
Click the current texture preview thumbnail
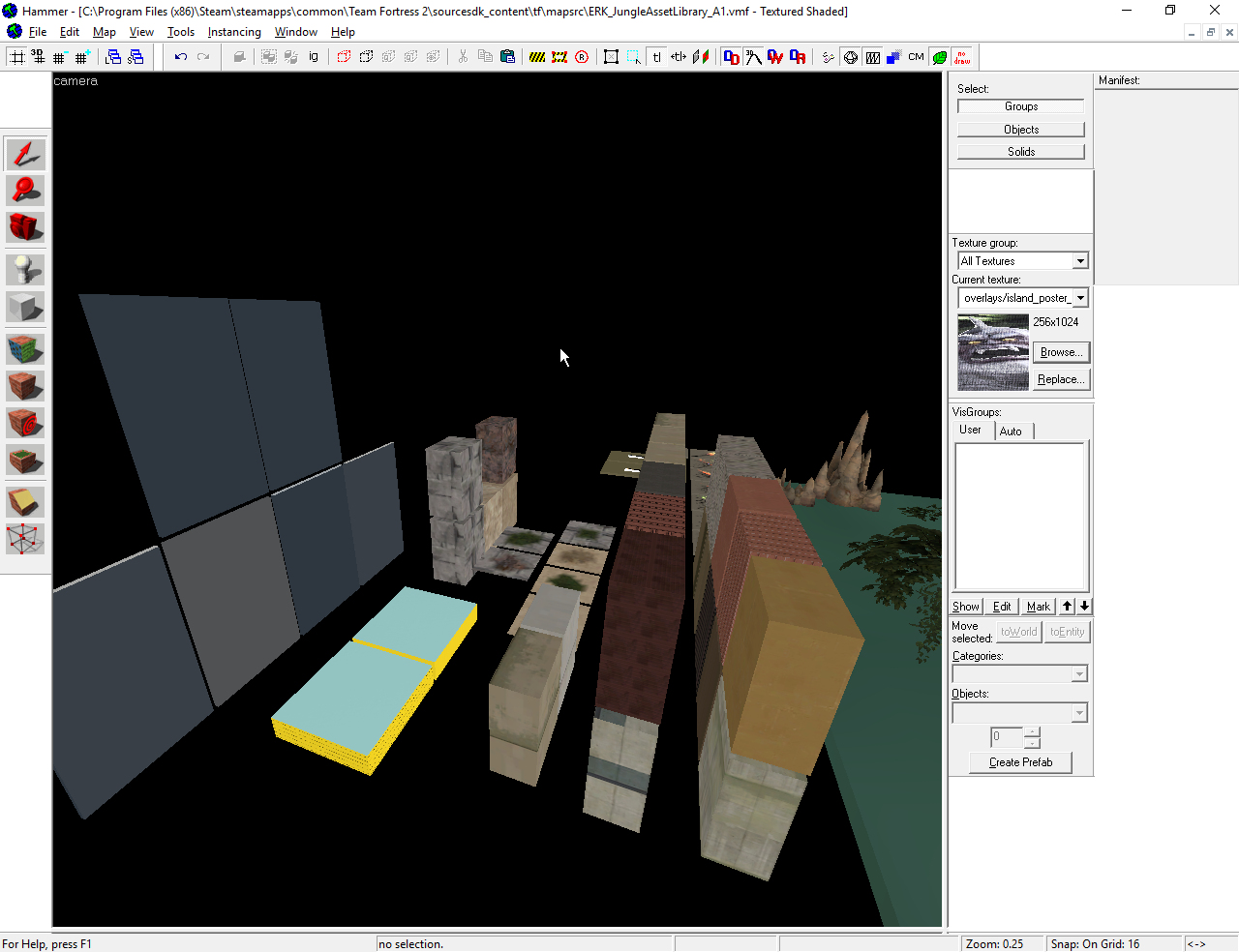(993, 352)
